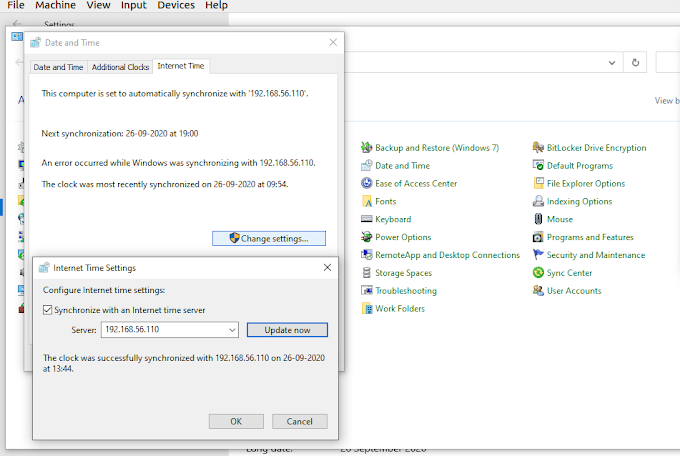680x456 pixels.
Task: Click the Programs and Features icon
Action: pos(538,237)
